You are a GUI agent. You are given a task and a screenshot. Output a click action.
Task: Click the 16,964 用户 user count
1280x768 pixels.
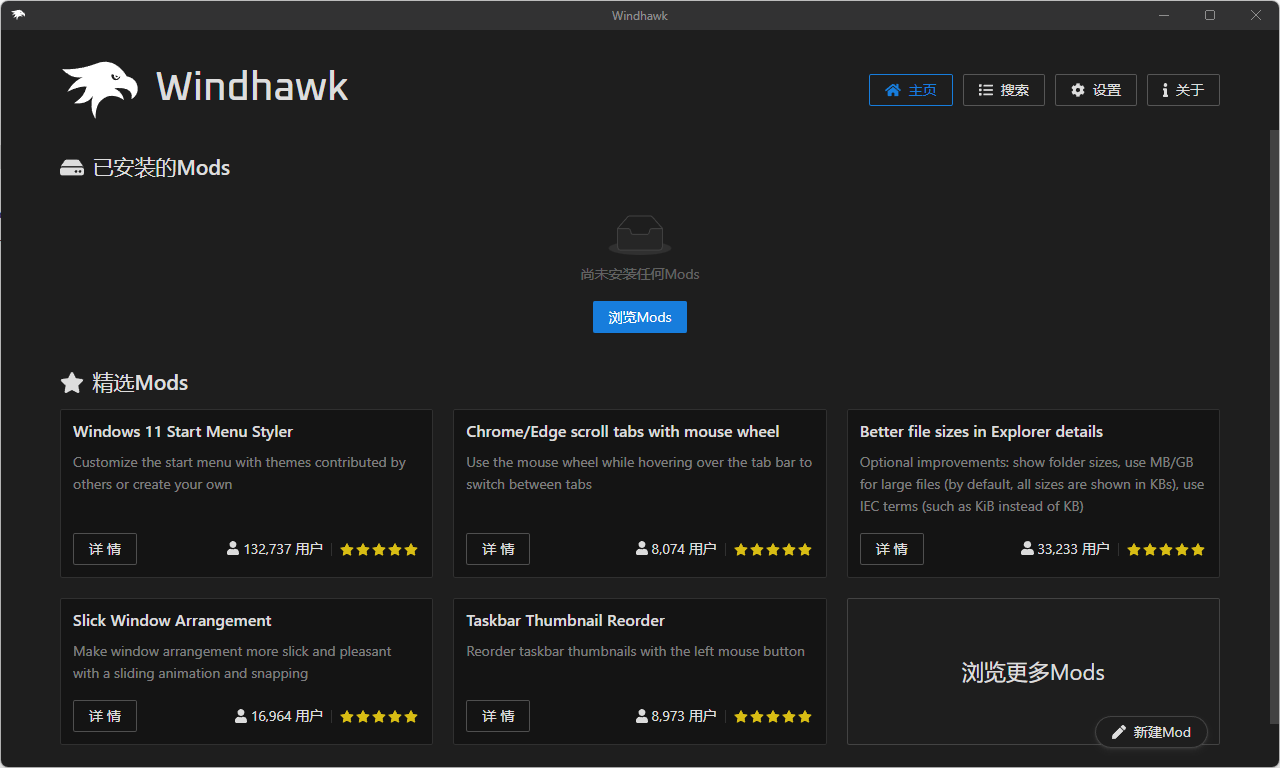click(x=287, y=716)
